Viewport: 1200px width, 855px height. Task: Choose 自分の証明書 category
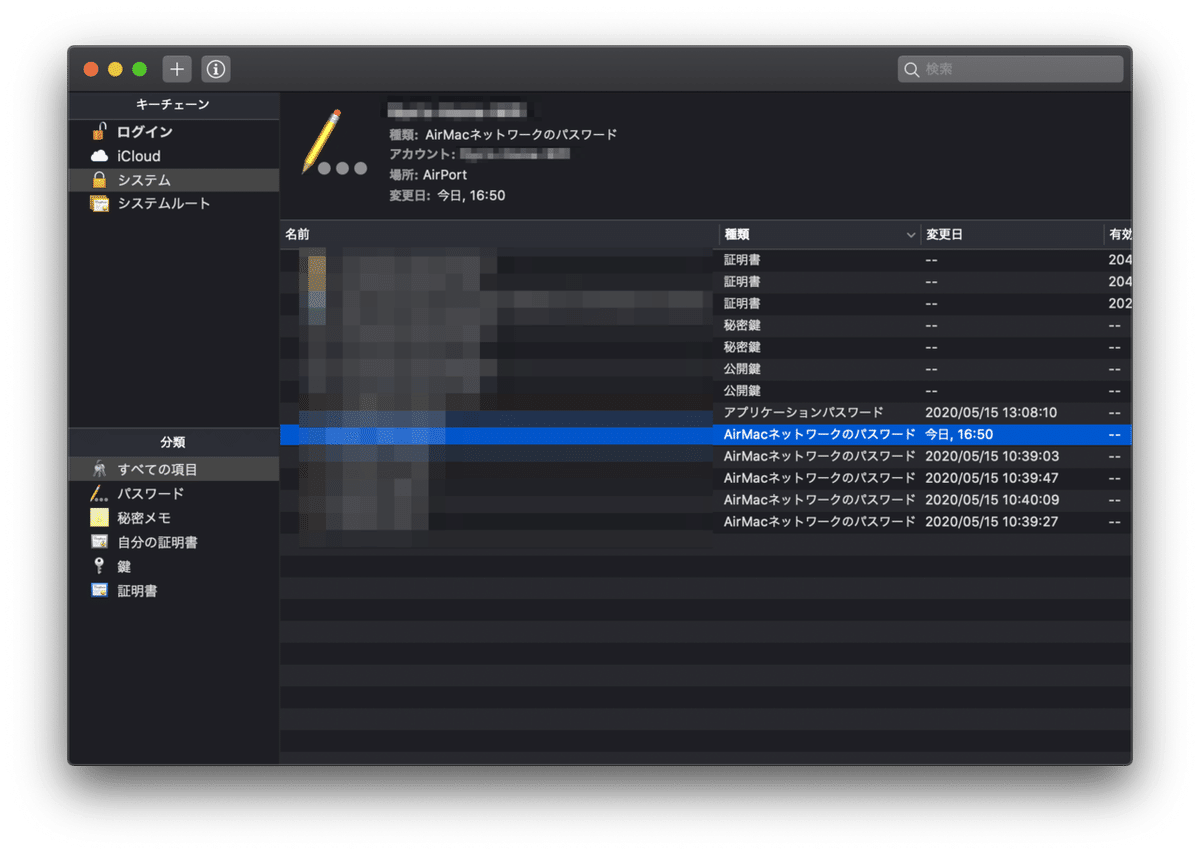click(x=173, y=542)
